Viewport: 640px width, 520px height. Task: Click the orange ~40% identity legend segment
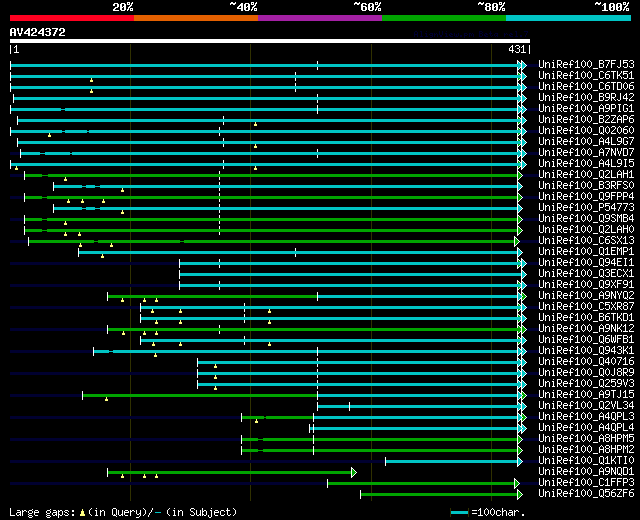click(x=196, y=18)
